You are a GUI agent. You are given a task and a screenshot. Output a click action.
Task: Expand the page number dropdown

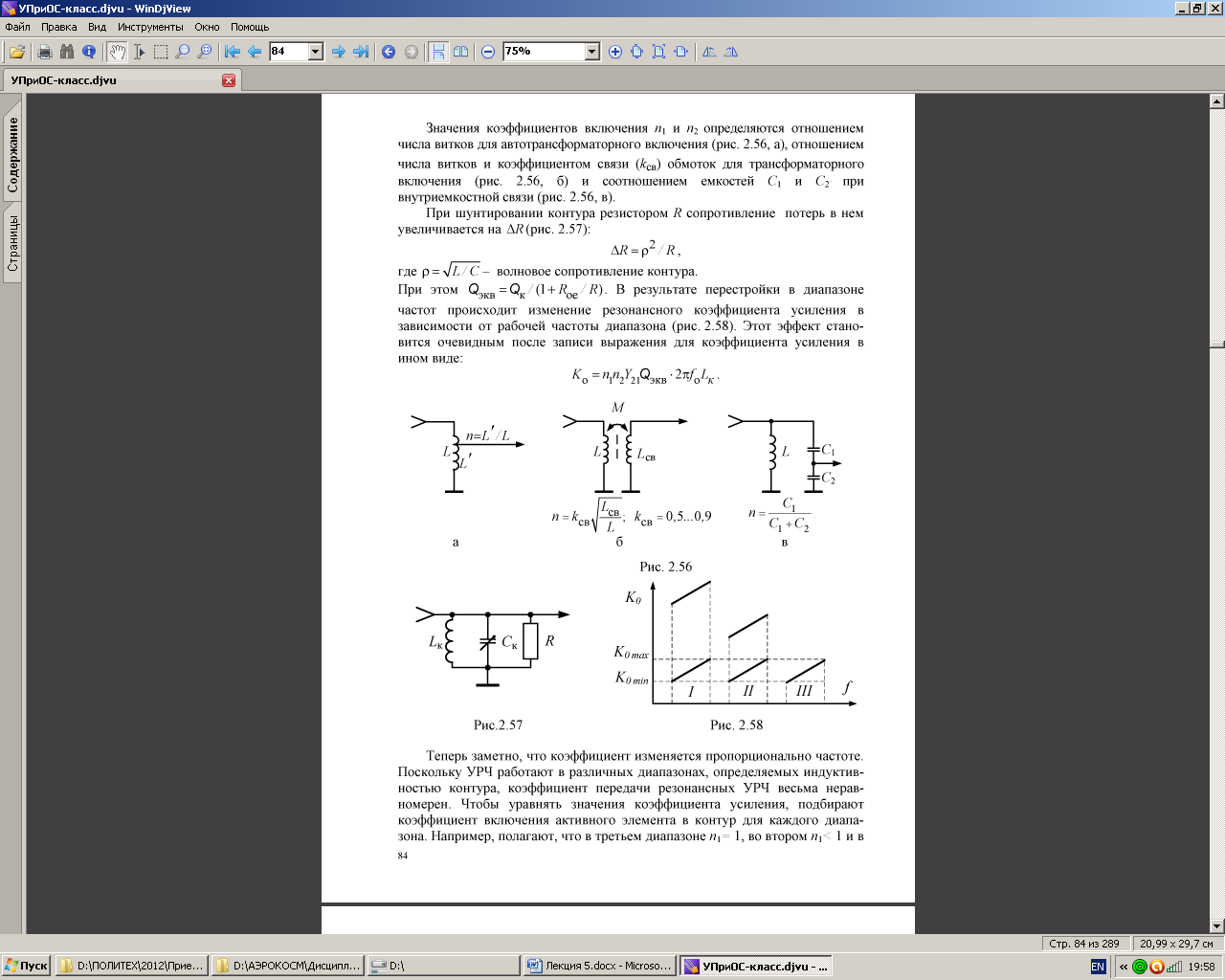click(316, 52)
